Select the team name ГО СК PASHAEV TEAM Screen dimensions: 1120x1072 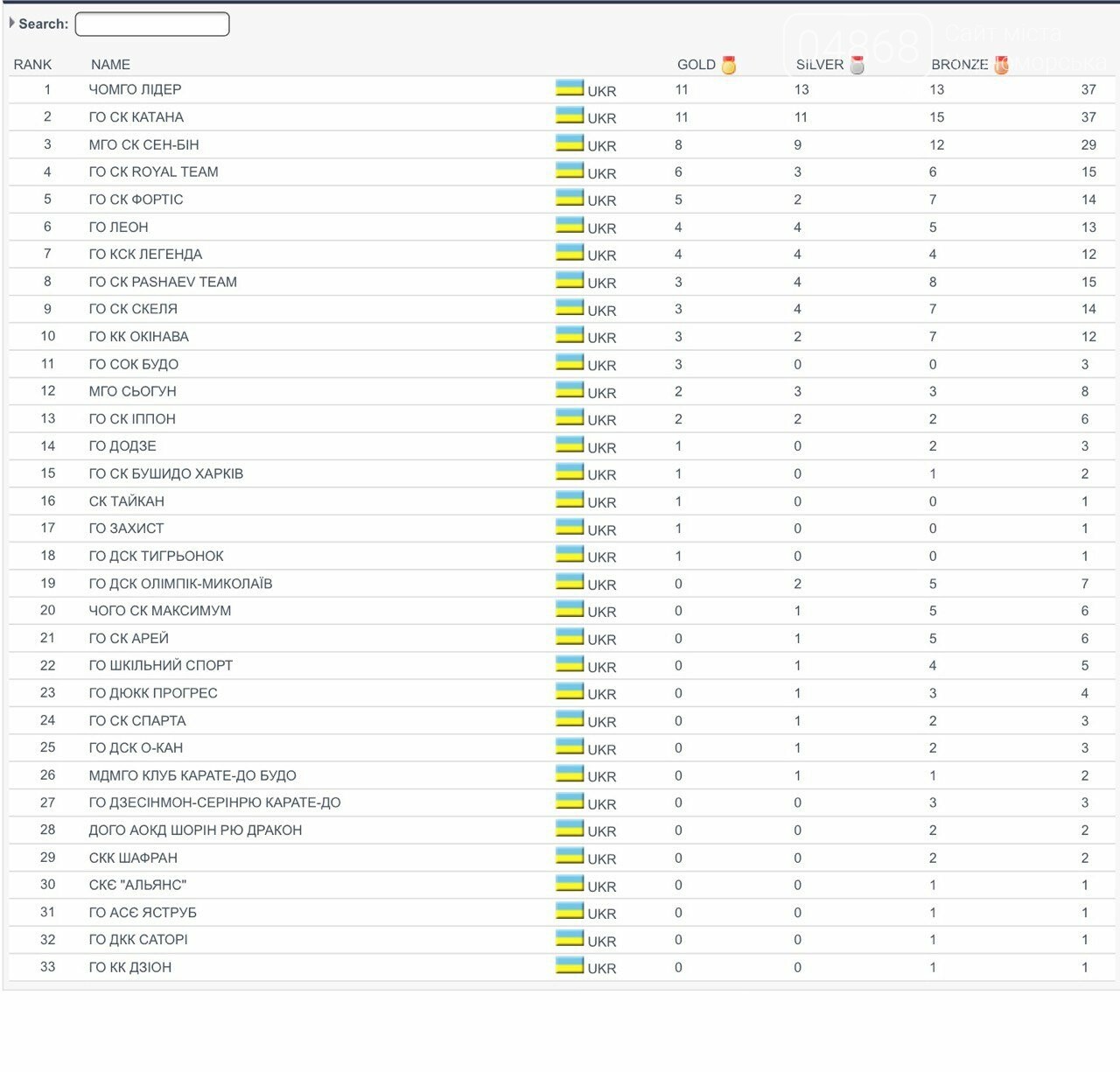pyautogui.click(x=163, y=282)
